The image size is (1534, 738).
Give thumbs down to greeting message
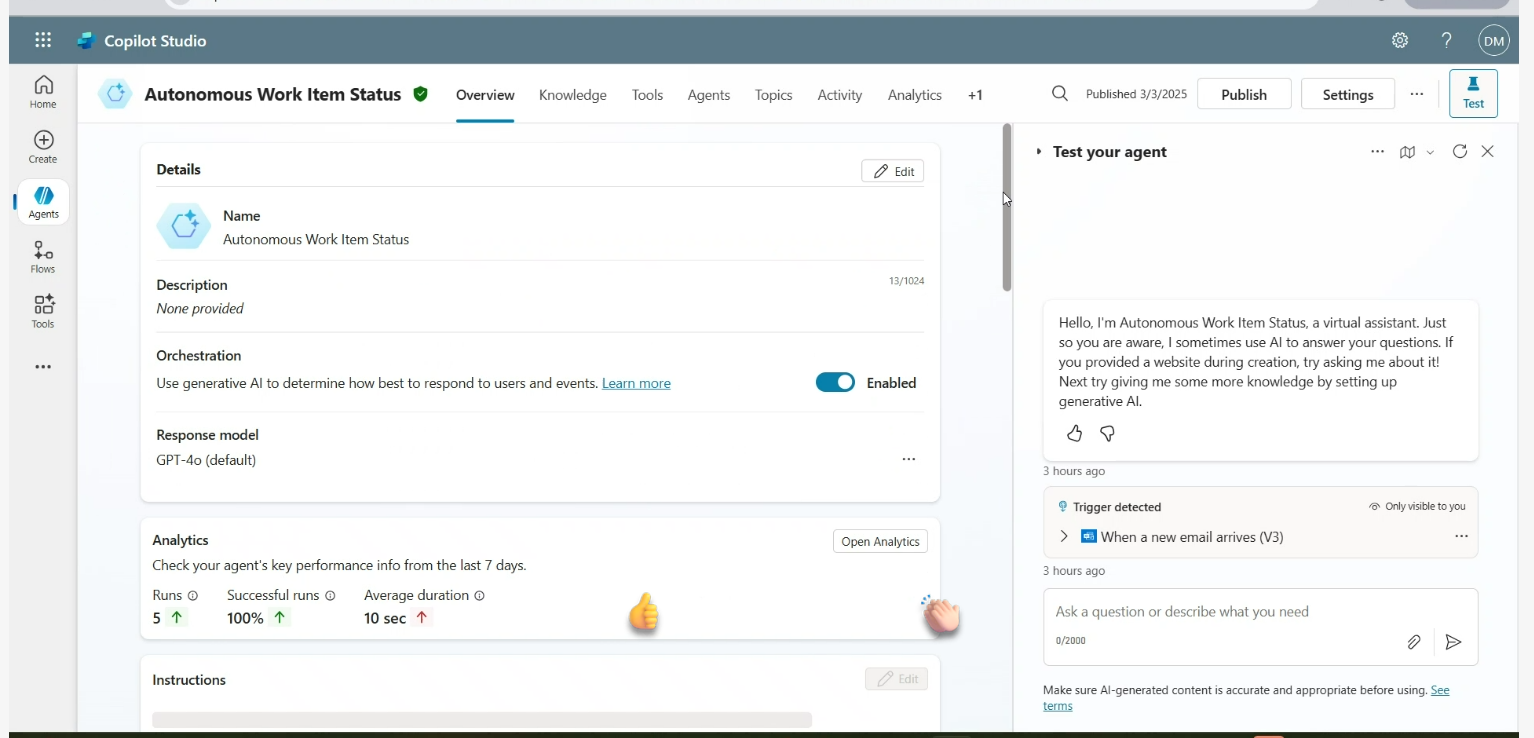pos(1108,433)
